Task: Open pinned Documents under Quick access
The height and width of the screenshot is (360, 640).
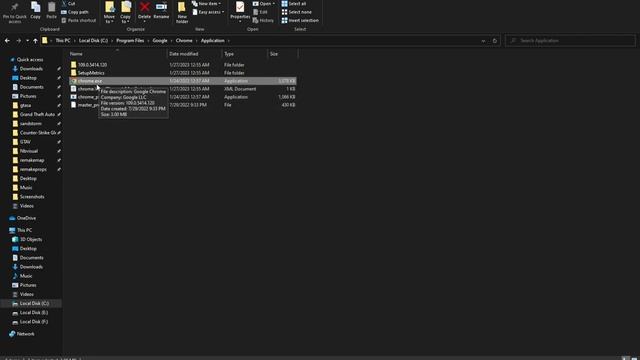Action: tap(32, 87)
